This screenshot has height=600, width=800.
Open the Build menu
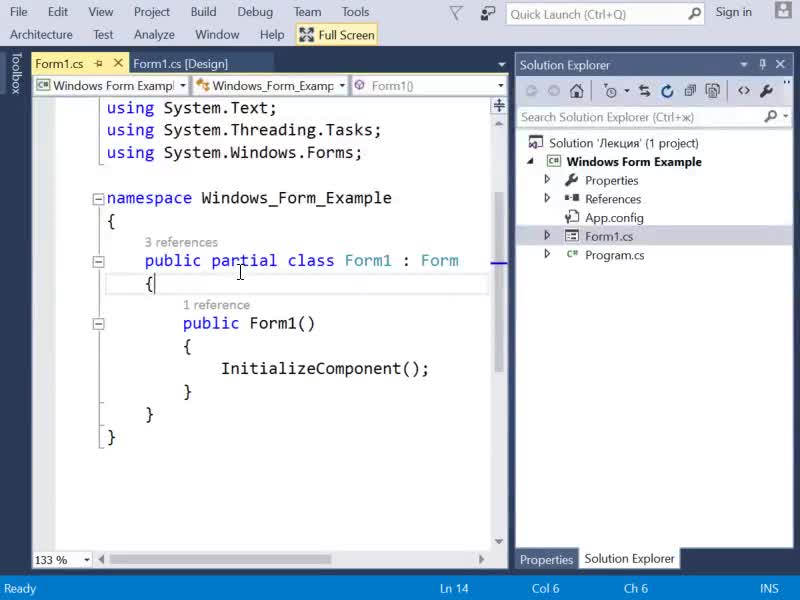204,12
